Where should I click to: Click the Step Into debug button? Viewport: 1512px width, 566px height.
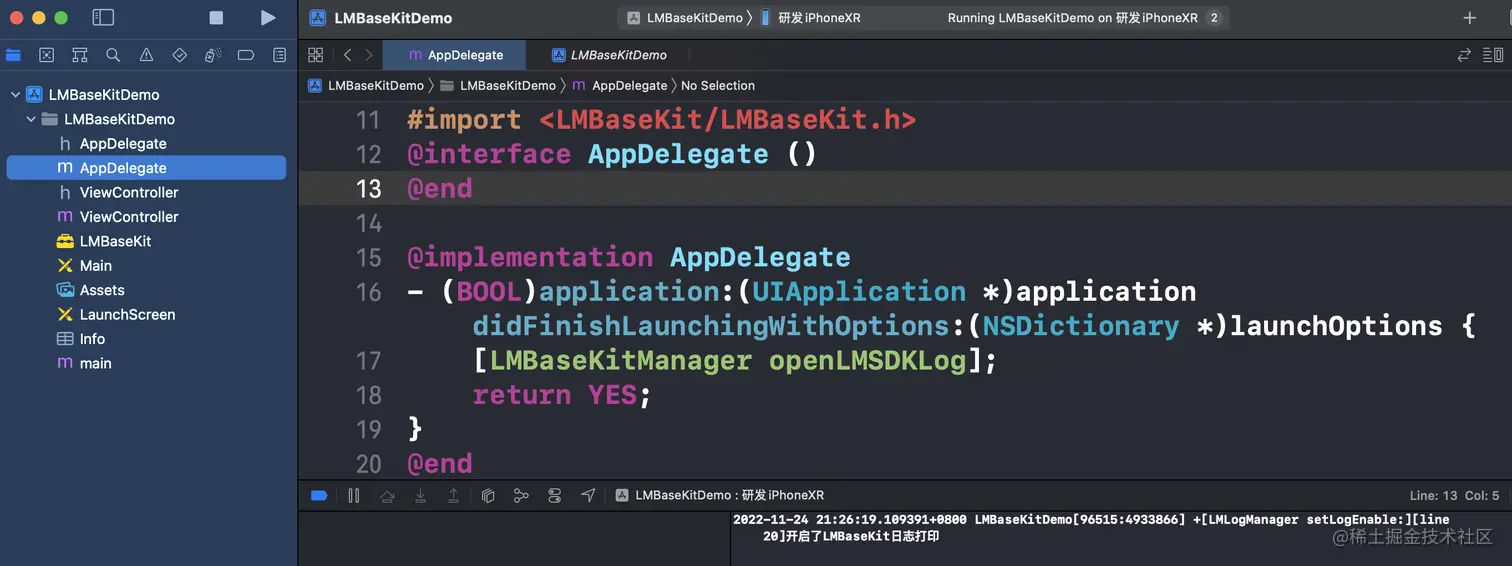click(x=420, y=495)
